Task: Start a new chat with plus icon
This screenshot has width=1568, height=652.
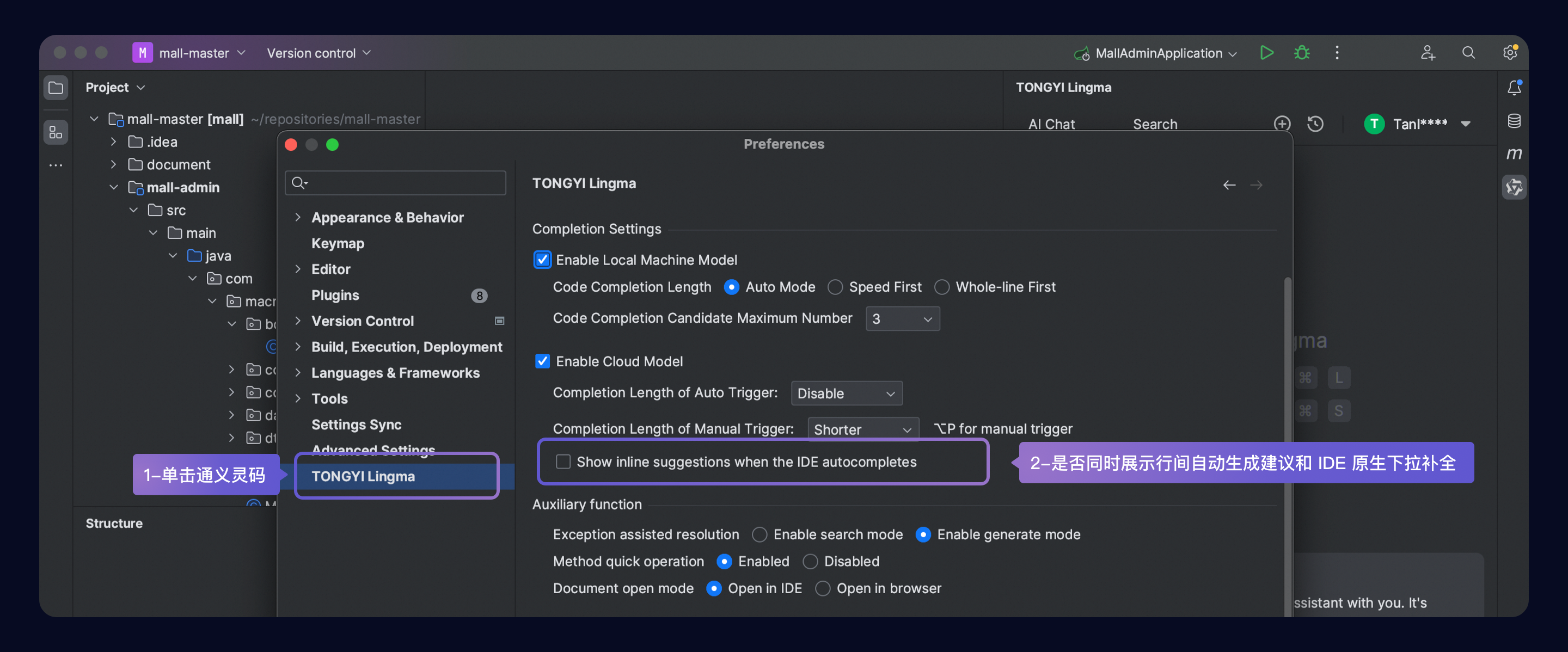Action: point(1282,124)
